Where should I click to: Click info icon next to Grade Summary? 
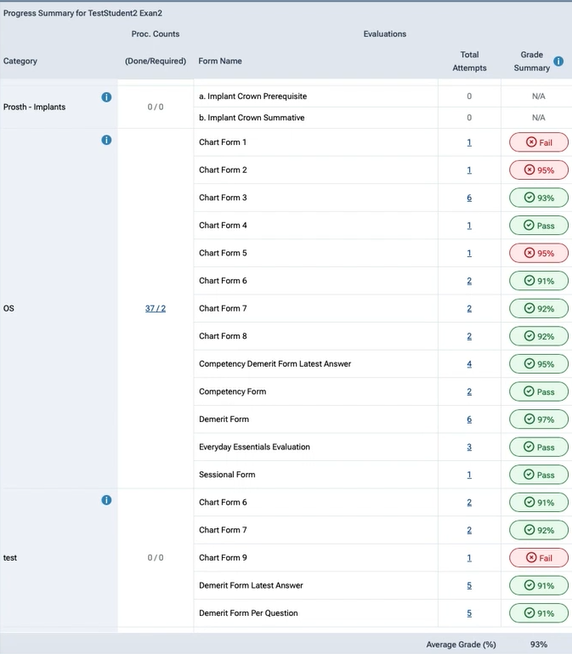click(x=558, y=61)
